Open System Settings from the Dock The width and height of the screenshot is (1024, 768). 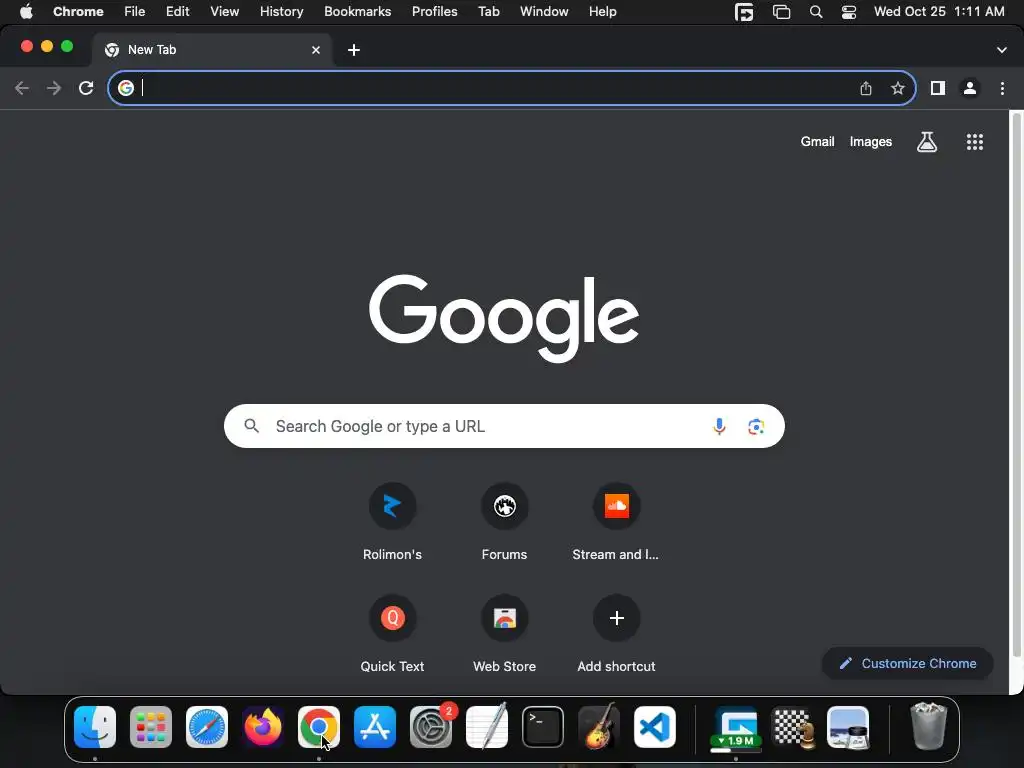click(431, 727)
